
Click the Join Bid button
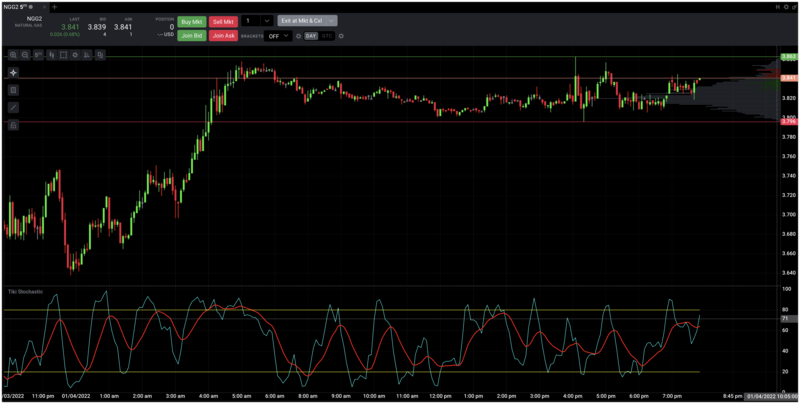[192, 36]
